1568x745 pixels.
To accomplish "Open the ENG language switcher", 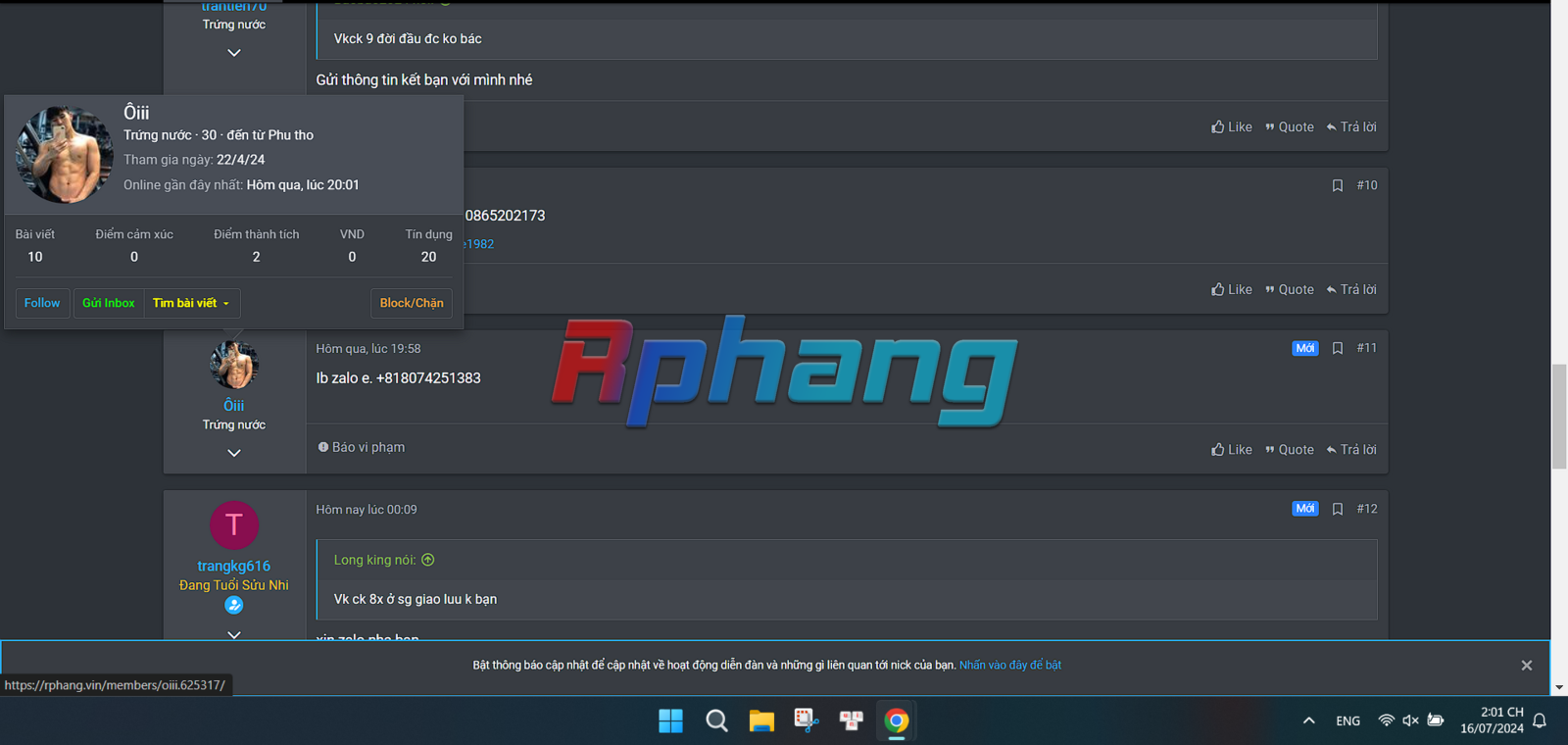I will tap(1348, 721).
